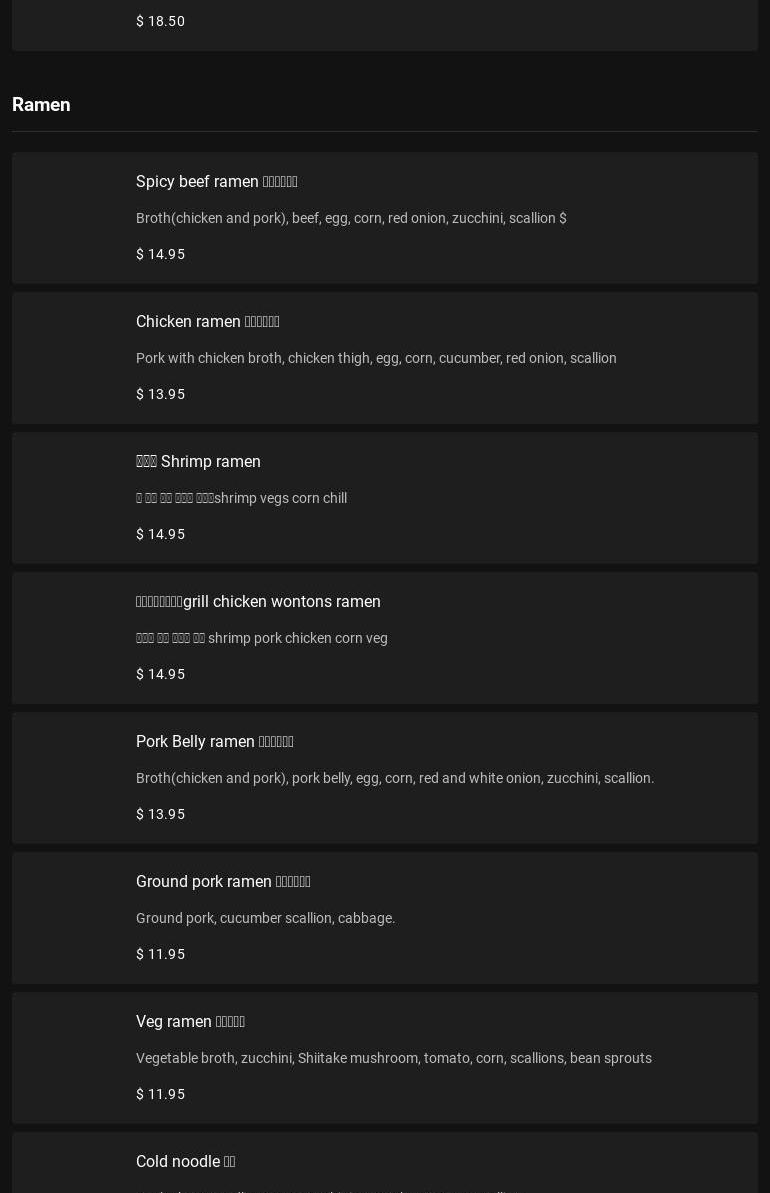Click the $18.50 price at top
Viewport: 770px width, 1193px height.
160,21
